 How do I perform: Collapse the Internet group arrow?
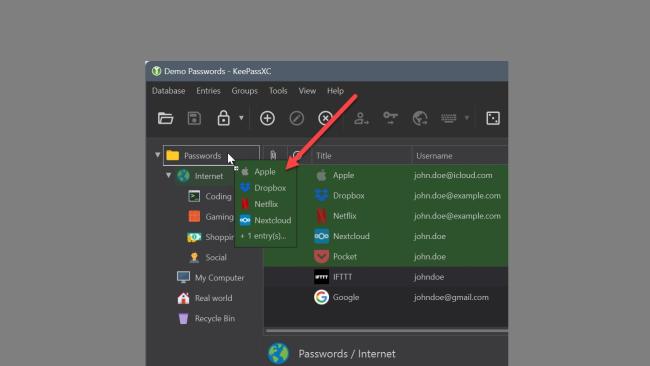[x=168, y=175]
